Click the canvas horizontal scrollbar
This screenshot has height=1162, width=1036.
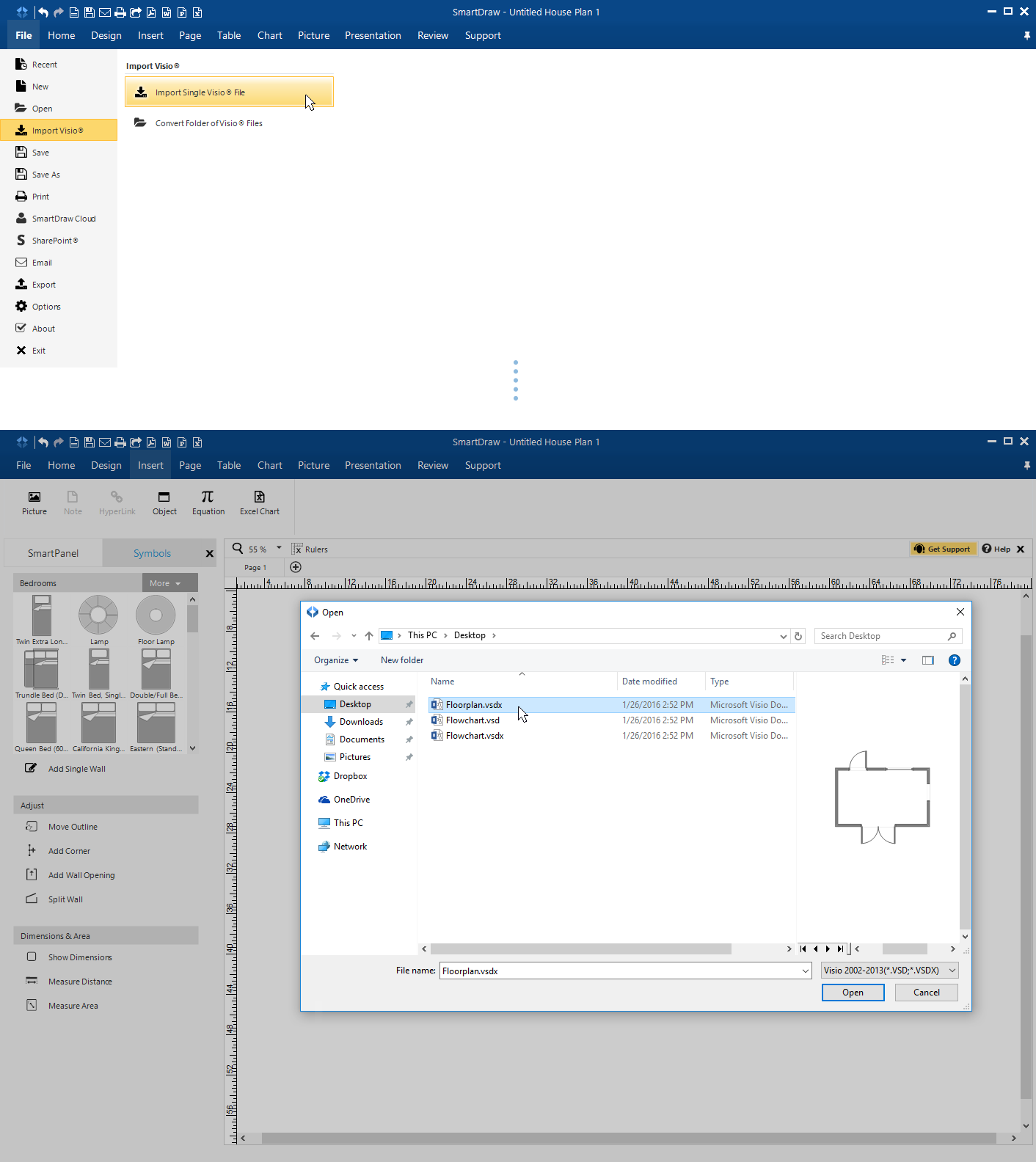coord(629,1139)
